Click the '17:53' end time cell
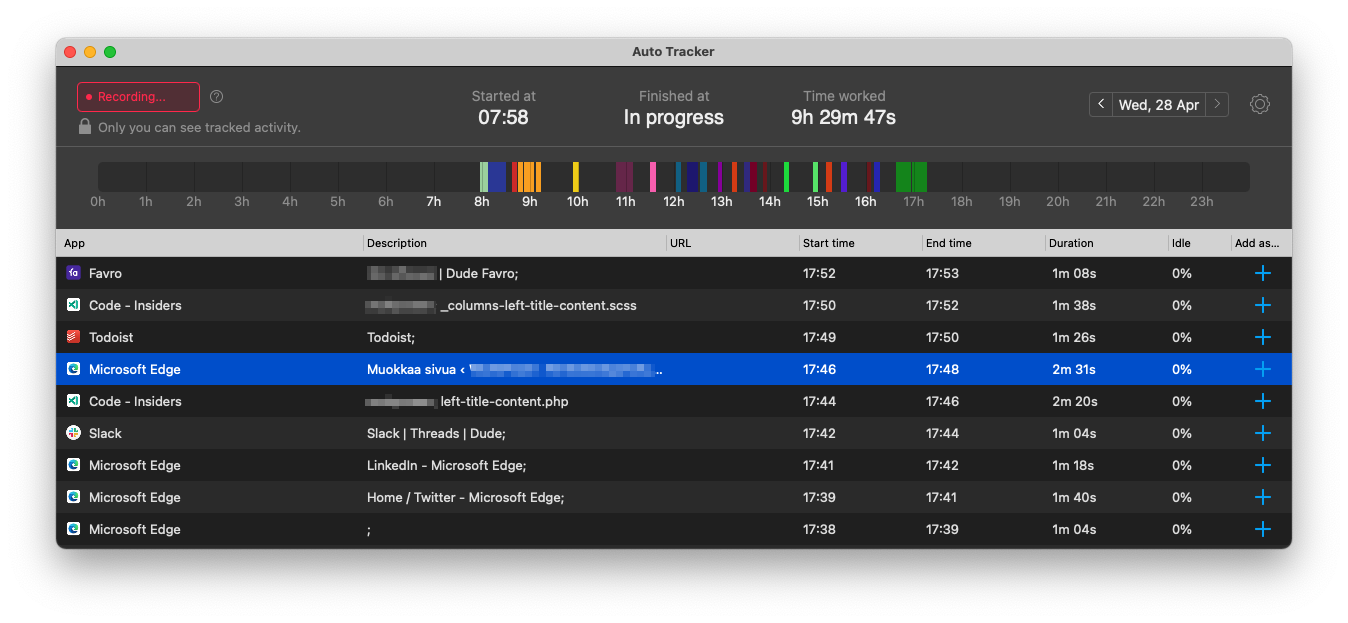 click(x=942, y=273)
